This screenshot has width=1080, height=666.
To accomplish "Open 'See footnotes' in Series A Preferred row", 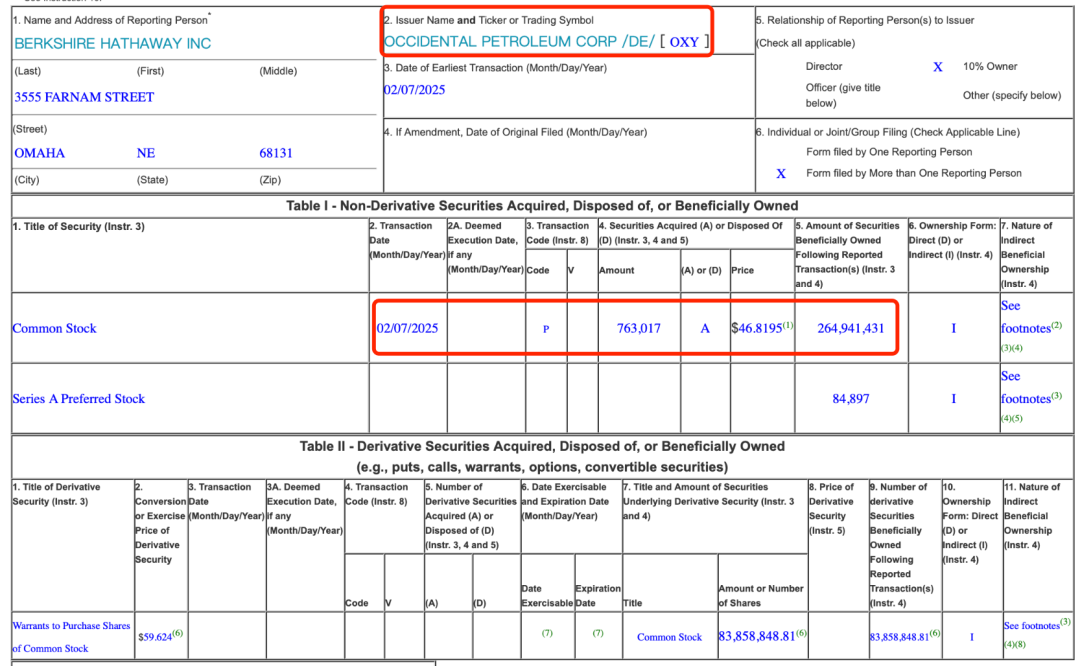I will click(x=1026, y=387).
